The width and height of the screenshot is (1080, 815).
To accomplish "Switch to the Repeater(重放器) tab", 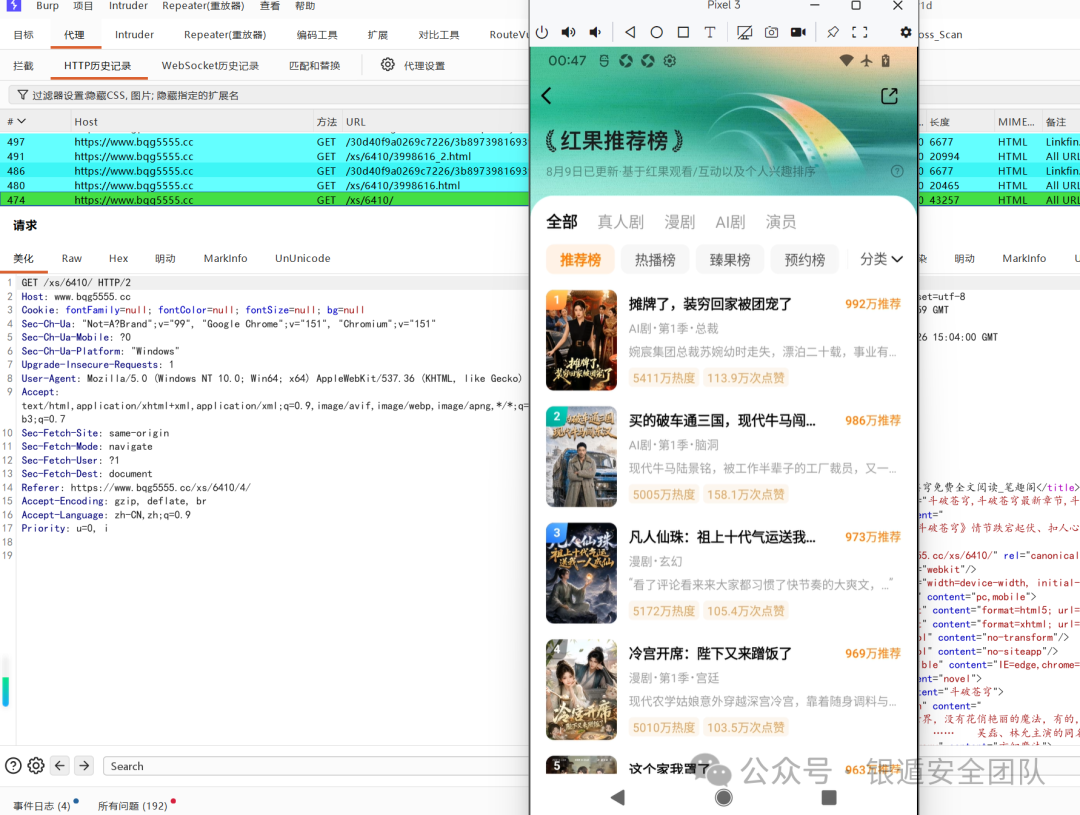I will [x=225, y=34].
